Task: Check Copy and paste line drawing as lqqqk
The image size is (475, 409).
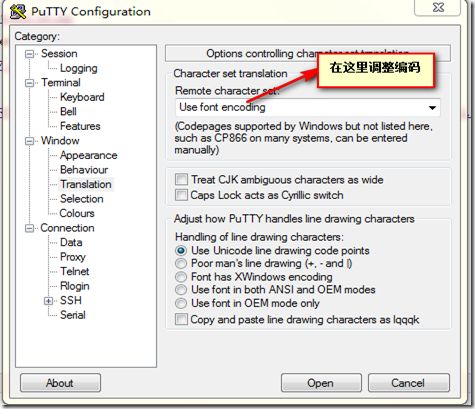Action: pyautogui.click(x=181, y=319)
